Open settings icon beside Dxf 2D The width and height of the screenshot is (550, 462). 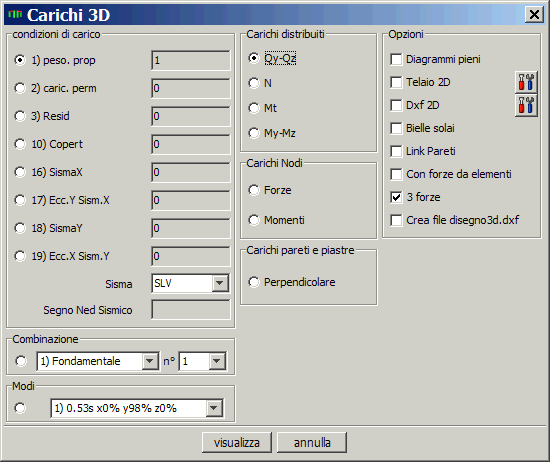(x=526, y=105)
